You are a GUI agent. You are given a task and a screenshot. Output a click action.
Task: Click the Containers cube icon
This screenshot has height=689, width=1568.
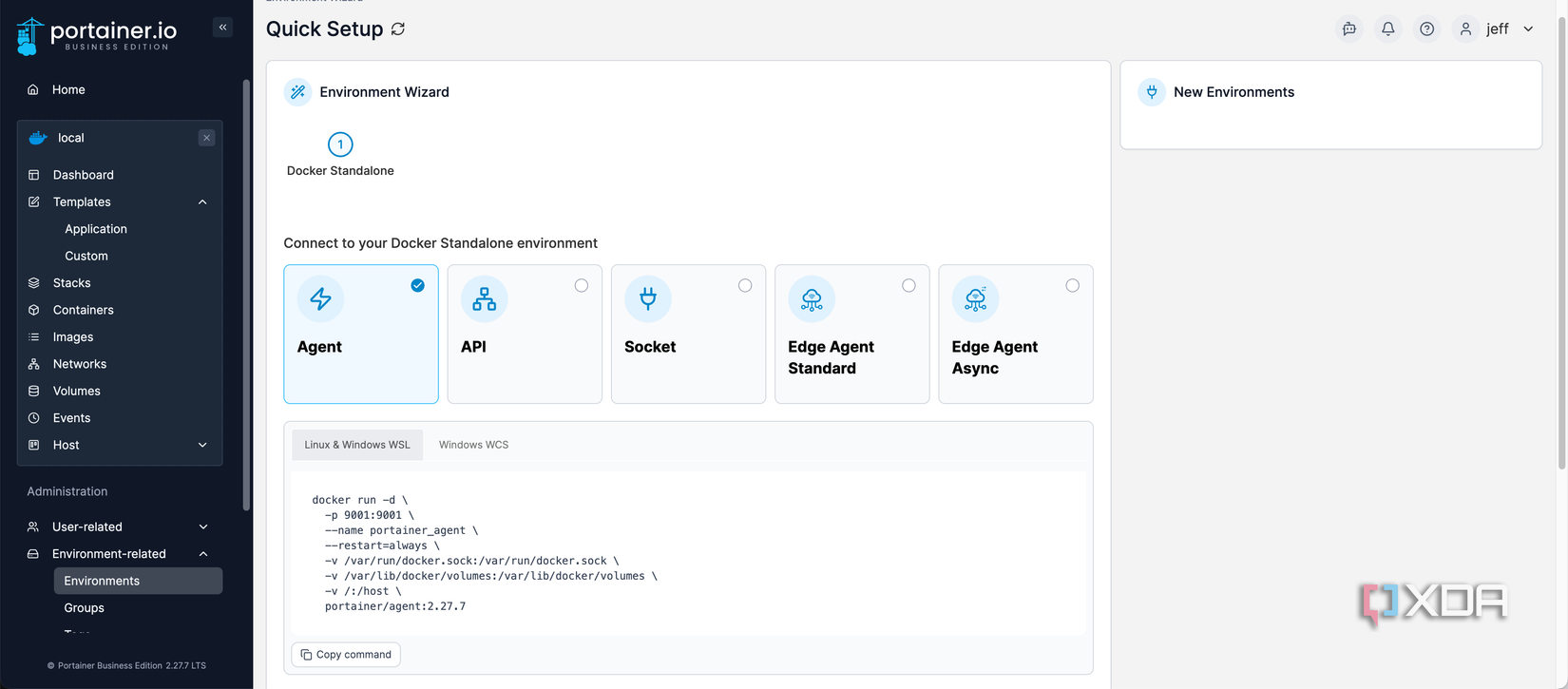pyautogui.click(x=34, y=310)
